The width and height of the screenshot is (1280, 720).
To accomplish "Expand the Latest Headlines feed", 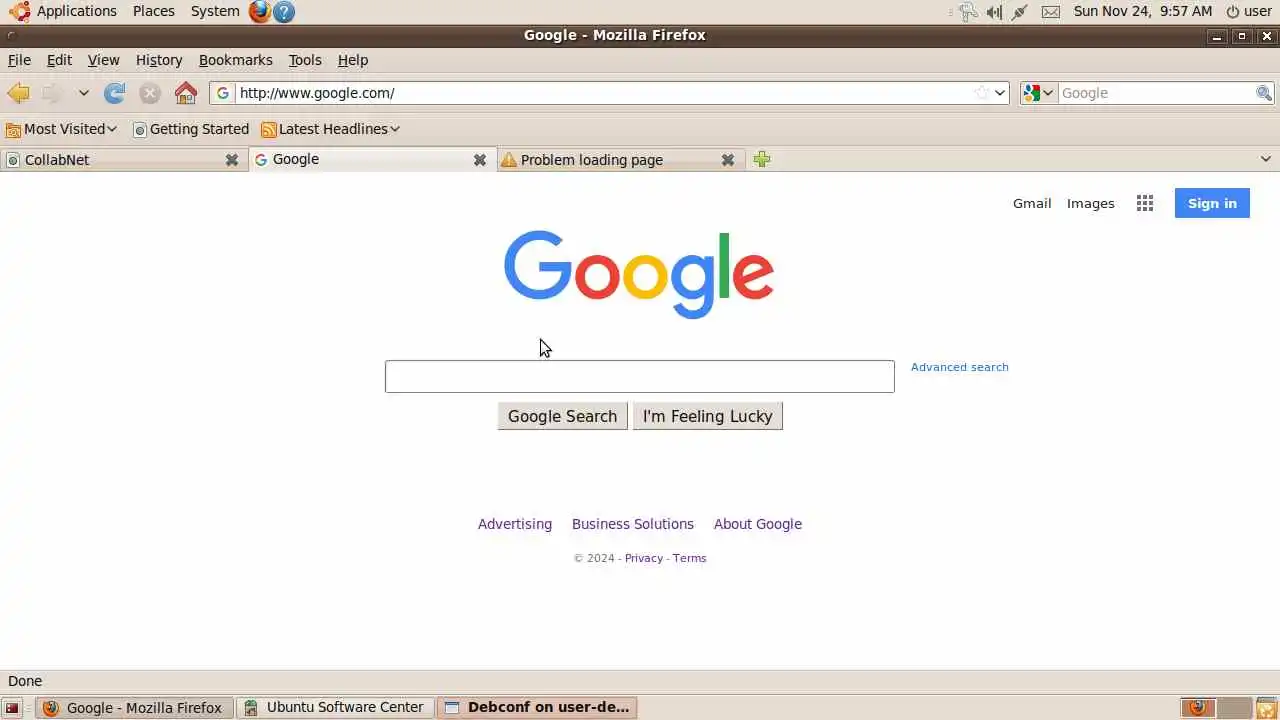I will tap(330, 129).
